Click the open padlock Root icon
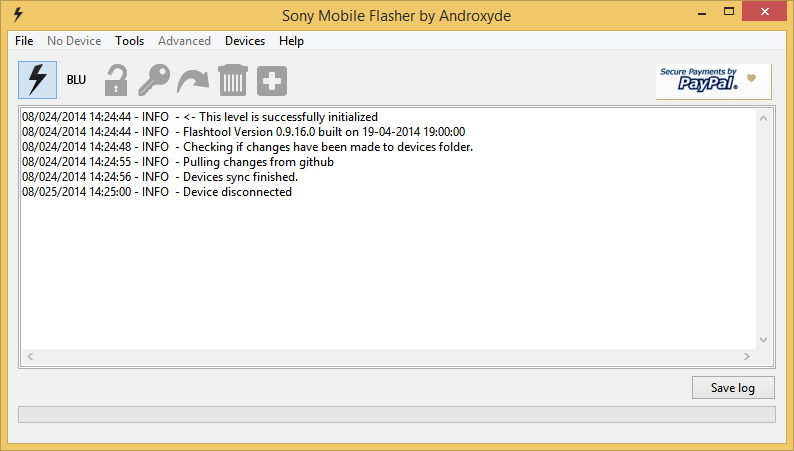 116,80
